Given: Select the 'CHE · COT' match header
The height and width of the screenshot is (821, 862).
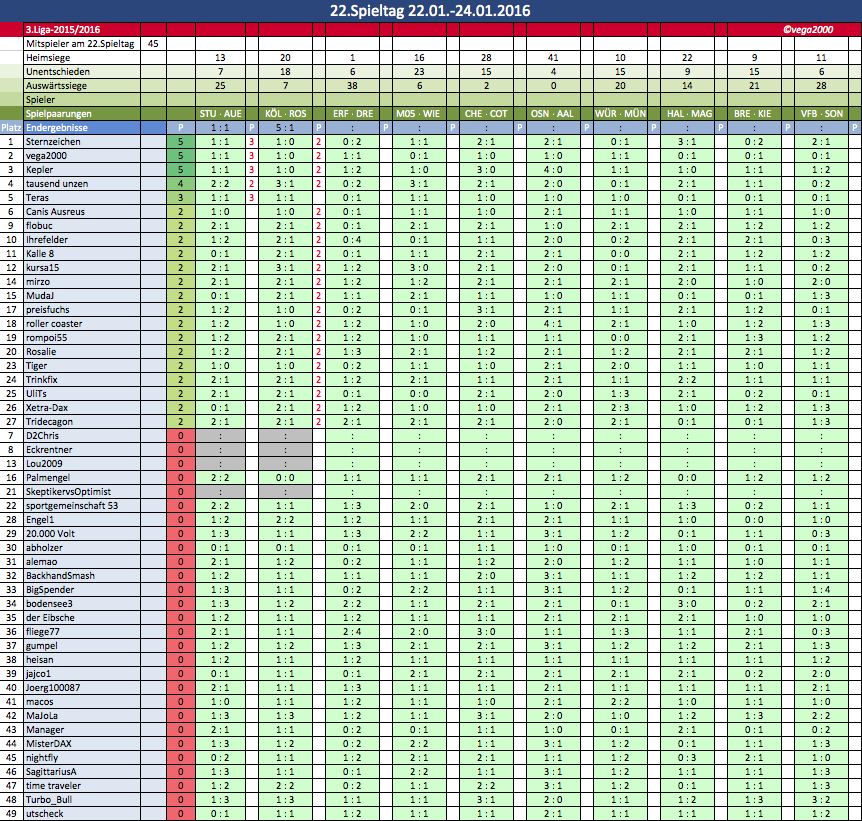Looking at the screenshot, I should pos(486,114).
